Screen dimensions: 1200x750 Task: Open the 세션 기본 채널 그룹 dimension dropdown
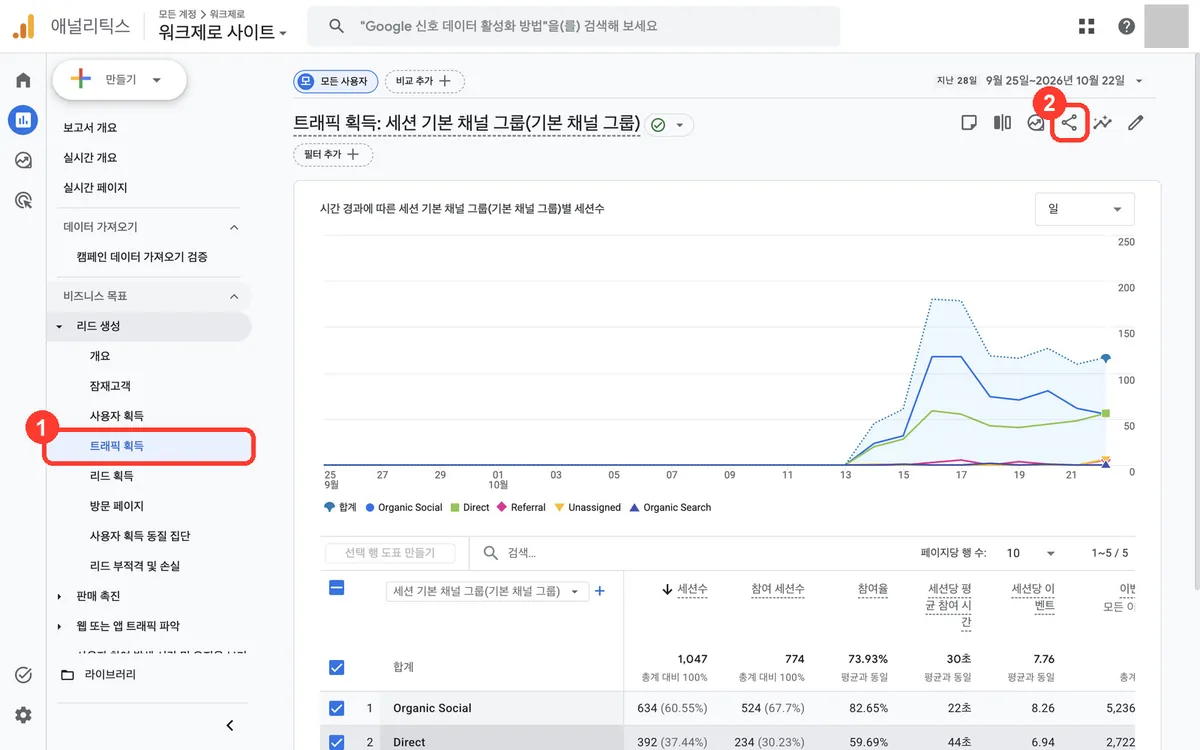[x=487, y=591]
